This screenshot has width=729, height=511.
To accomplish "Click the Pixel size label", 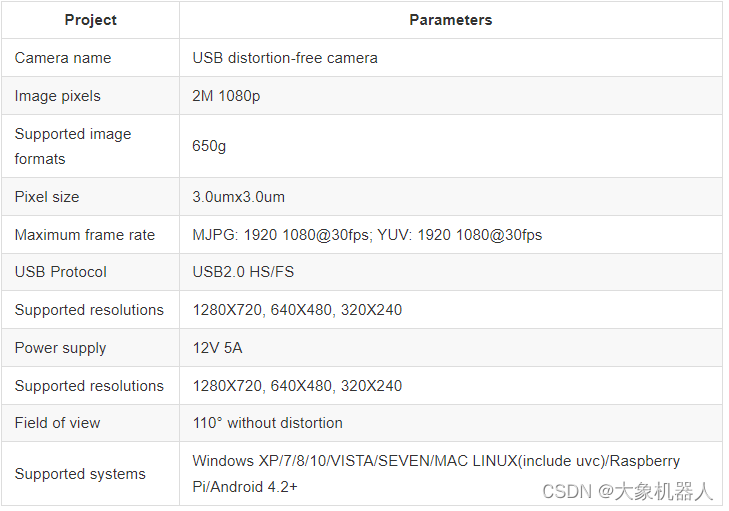I will click(x=47, y=197).
